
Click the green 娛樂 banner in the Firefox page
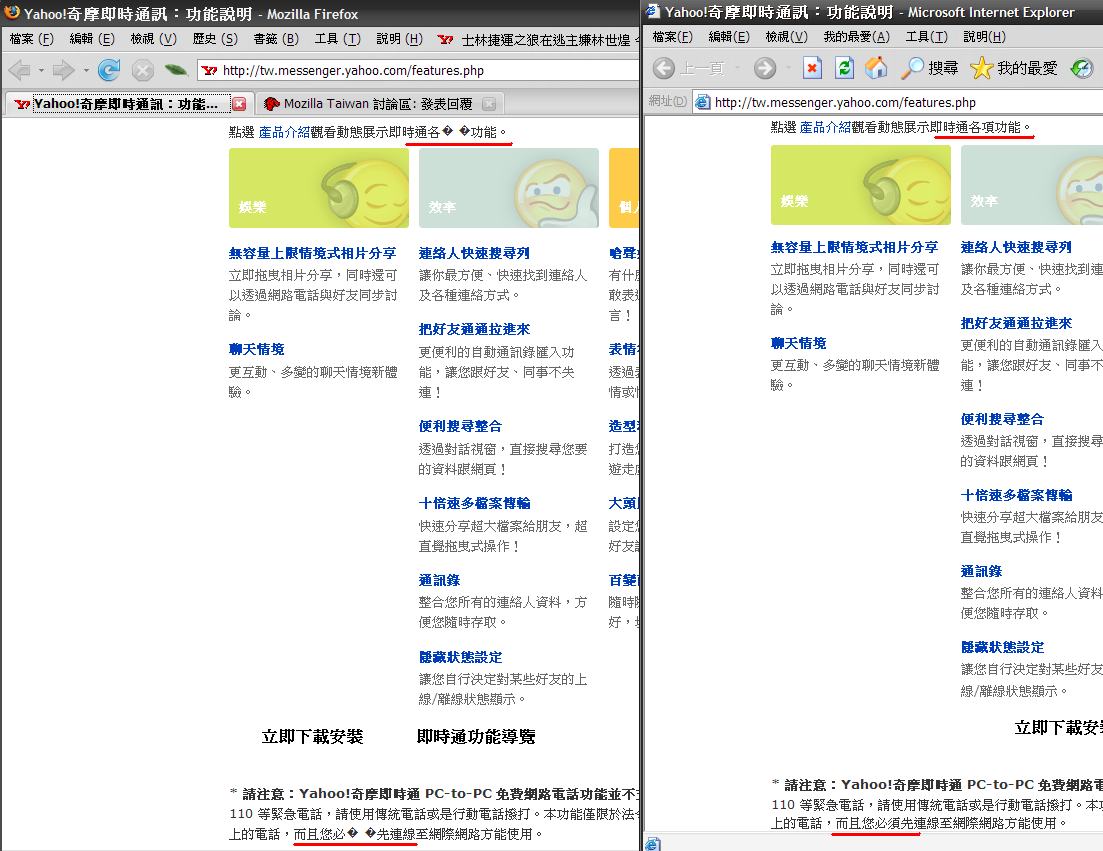tap(318, 187)
